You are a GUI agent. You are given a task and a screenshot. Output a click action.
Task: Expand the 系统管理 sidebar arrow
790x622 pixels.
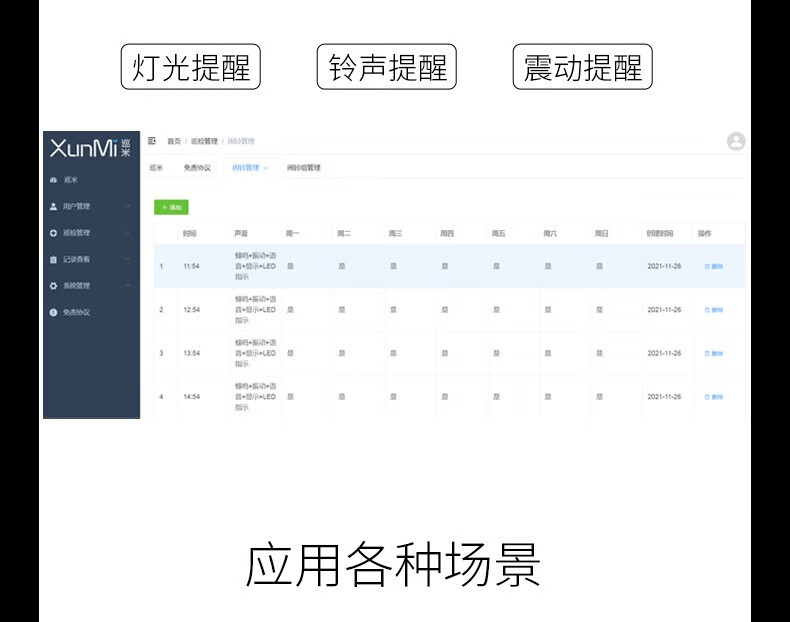pyautogui.click(x=128, y=286)
